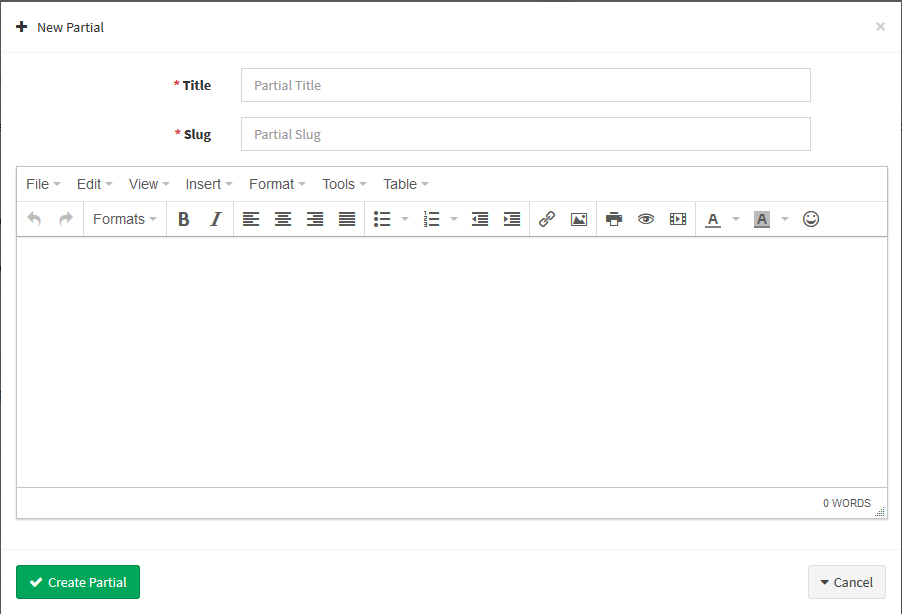Click the Create Partial button
Screen dimensions: 902x614
tap(78, 582)
